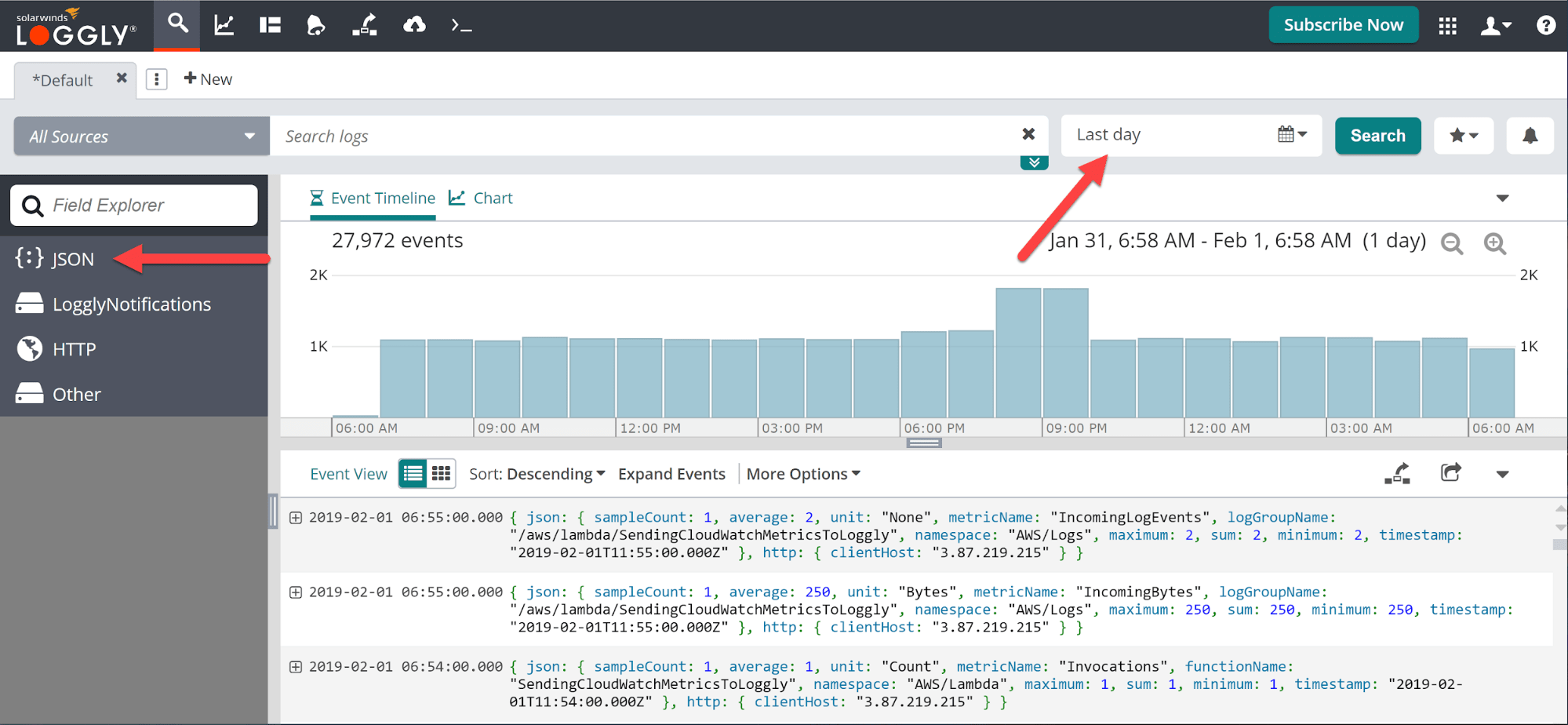This screenshot has height=725, width=1568.
Task: Open the Source Setup cloud icon
Action: pyautogui.click(x=414, y=25)
